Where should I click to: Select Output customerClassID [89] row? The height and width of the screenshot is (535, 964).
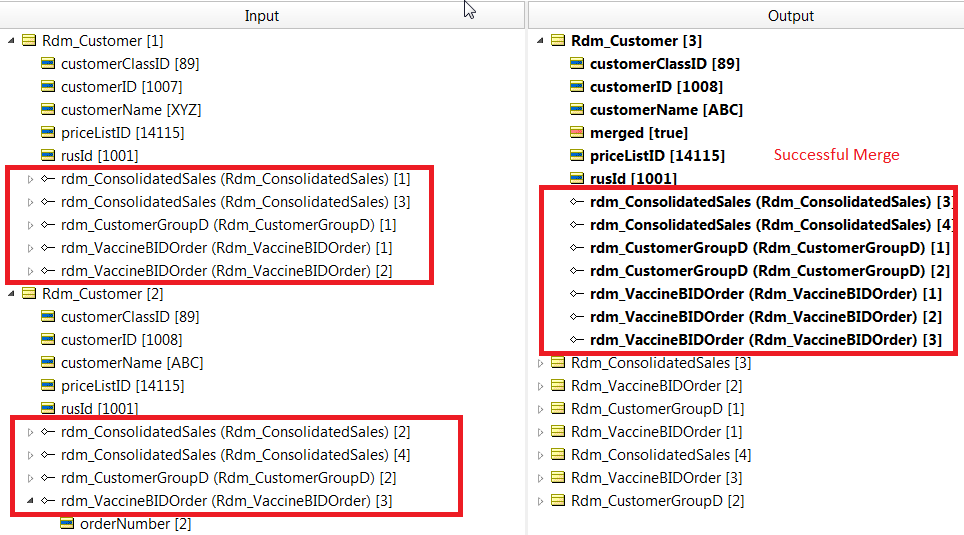click(x=665, y=63)
